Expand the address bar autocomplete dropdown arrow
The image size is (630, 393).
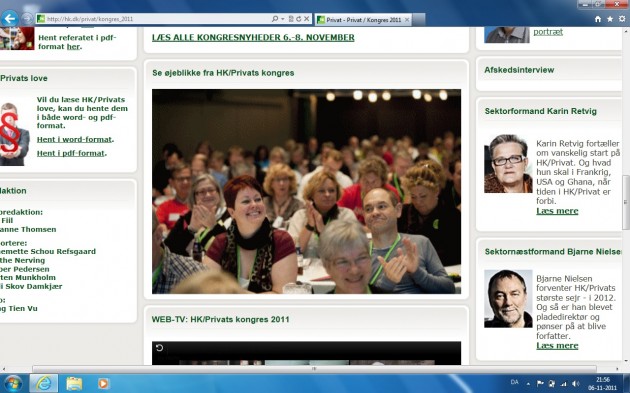[x=282, y=19]
